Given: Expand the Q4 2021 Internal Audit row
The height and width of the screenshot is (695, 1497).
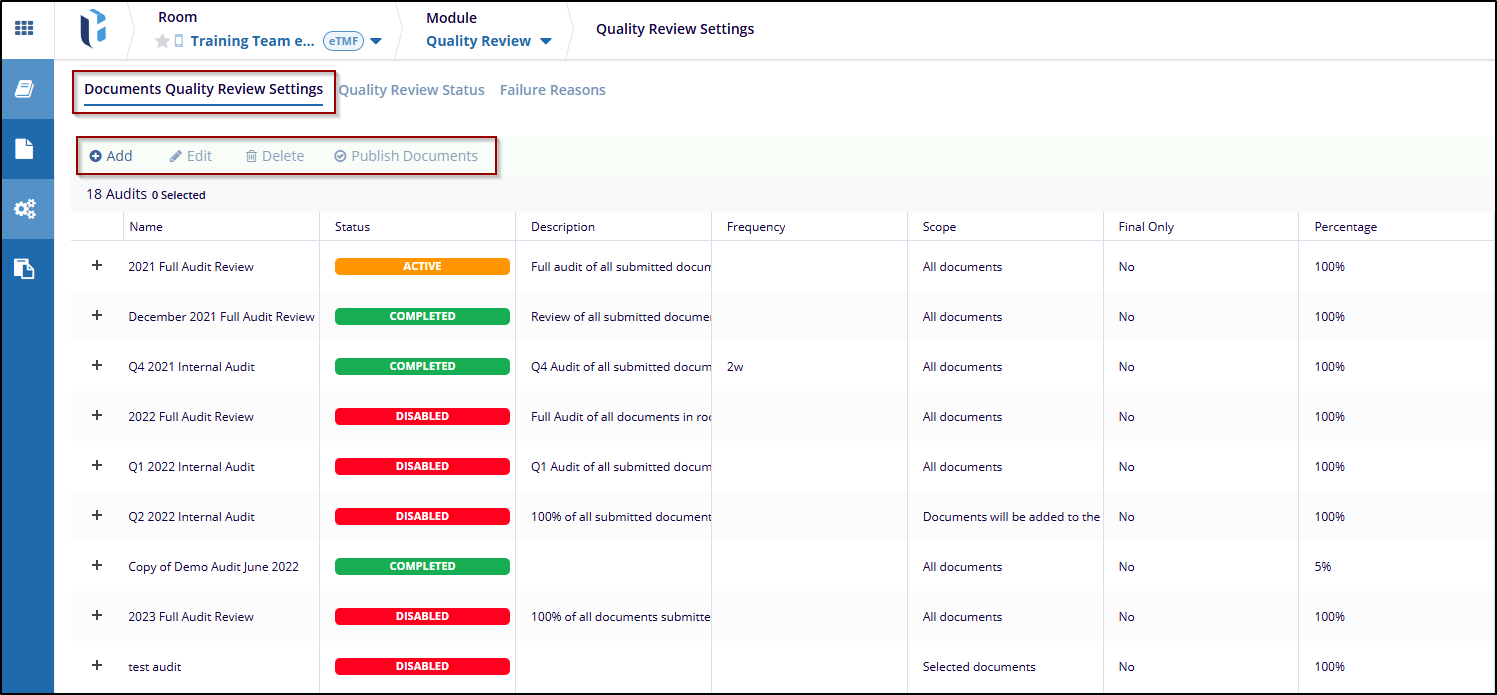Looking at the screenshot, I should pyautogui.click(x=97, y=366).
